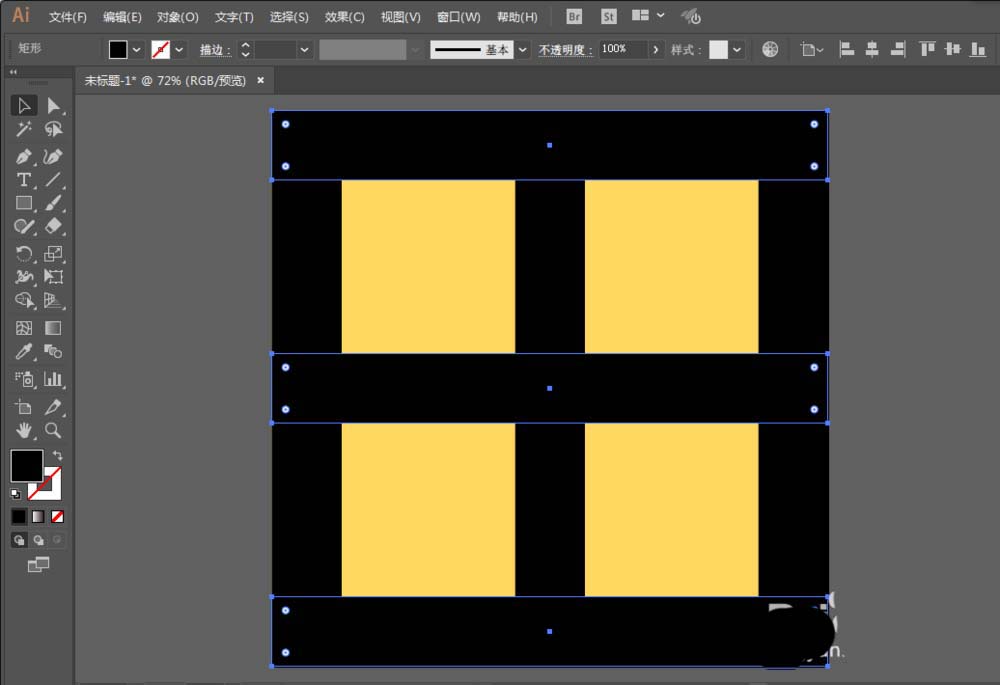Select the Column Graph tool
Image resolution: width=1000 pixels, height=685 pixels.
pos(54,379)
